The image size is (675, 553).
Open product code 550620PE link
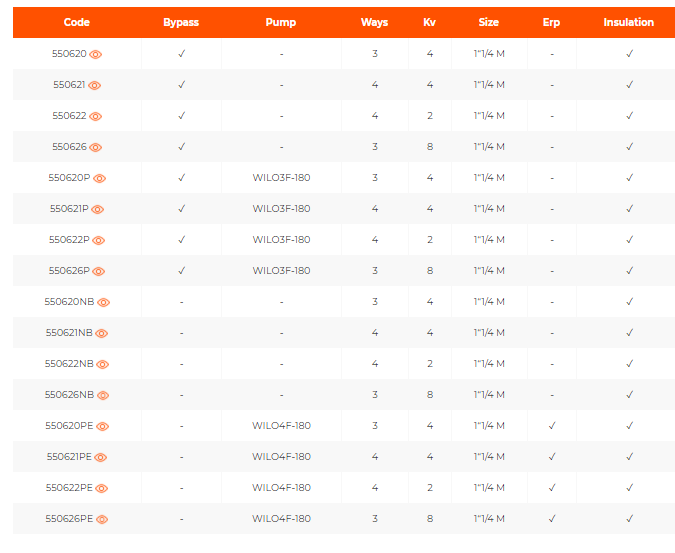tap(69, 426)
